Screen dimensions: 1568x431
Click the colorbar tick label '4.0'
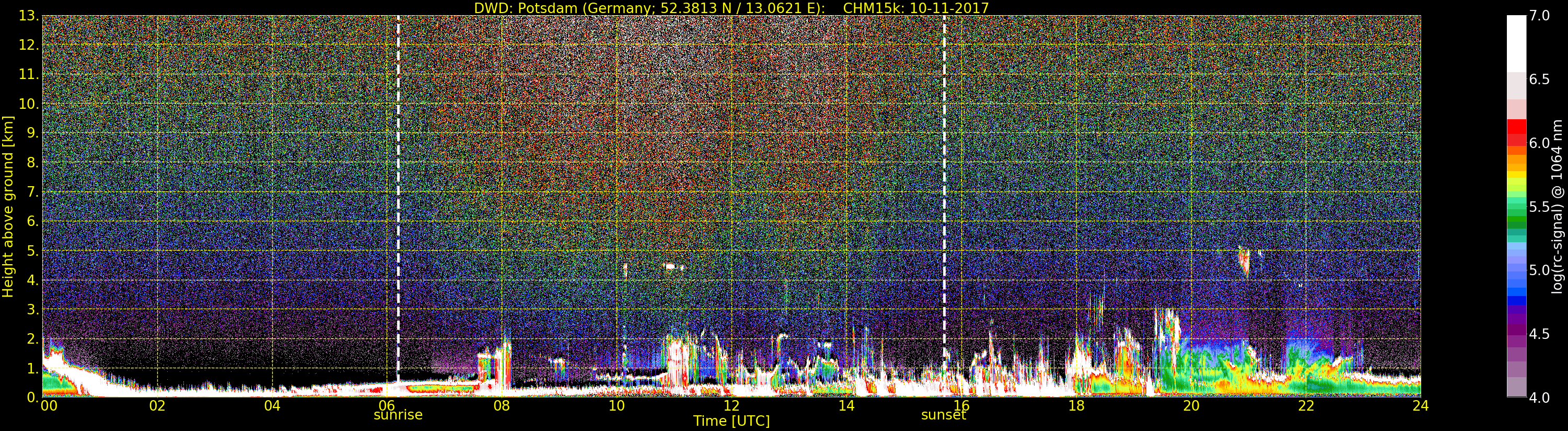click(x=1539, y=398)
